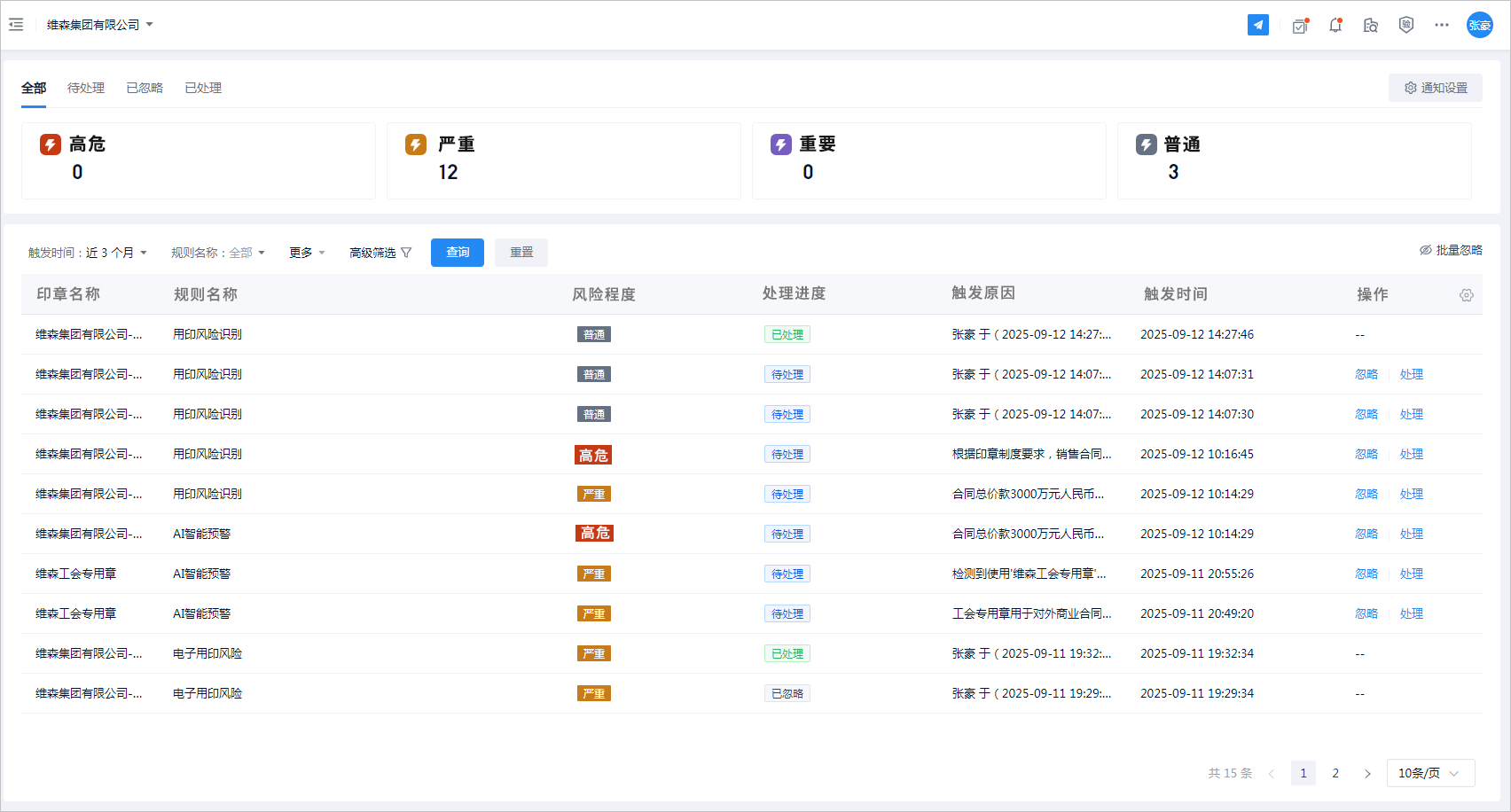Screen dimensions: 1511x812
Task: Open the 规则名称 filter dropdown
Action: [218, 253]
